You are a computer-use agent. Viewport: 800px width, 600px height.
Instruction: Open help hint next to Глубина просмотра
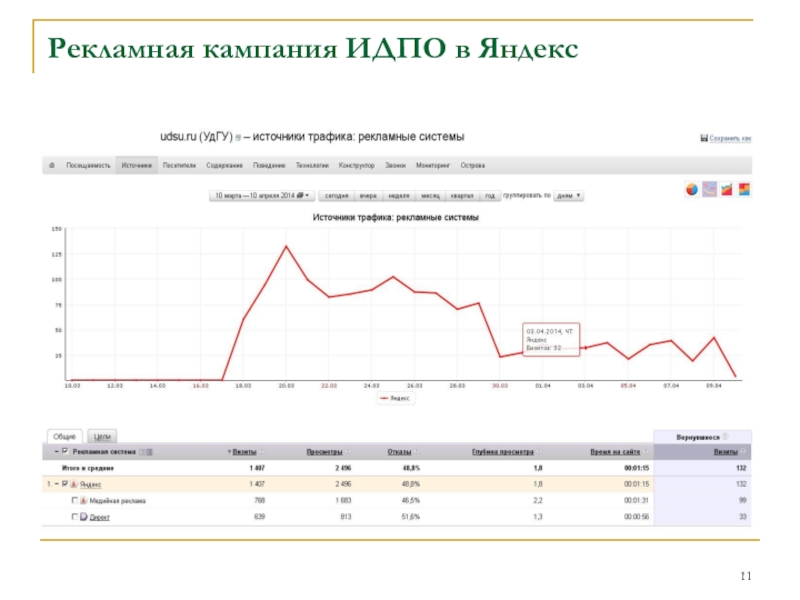(539, 452)
